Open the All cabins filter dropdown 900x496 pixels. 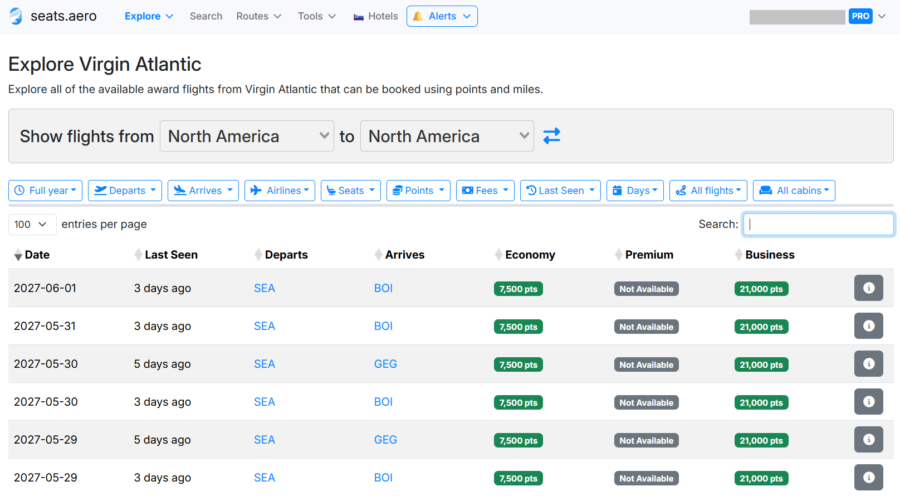click(794, 191)
